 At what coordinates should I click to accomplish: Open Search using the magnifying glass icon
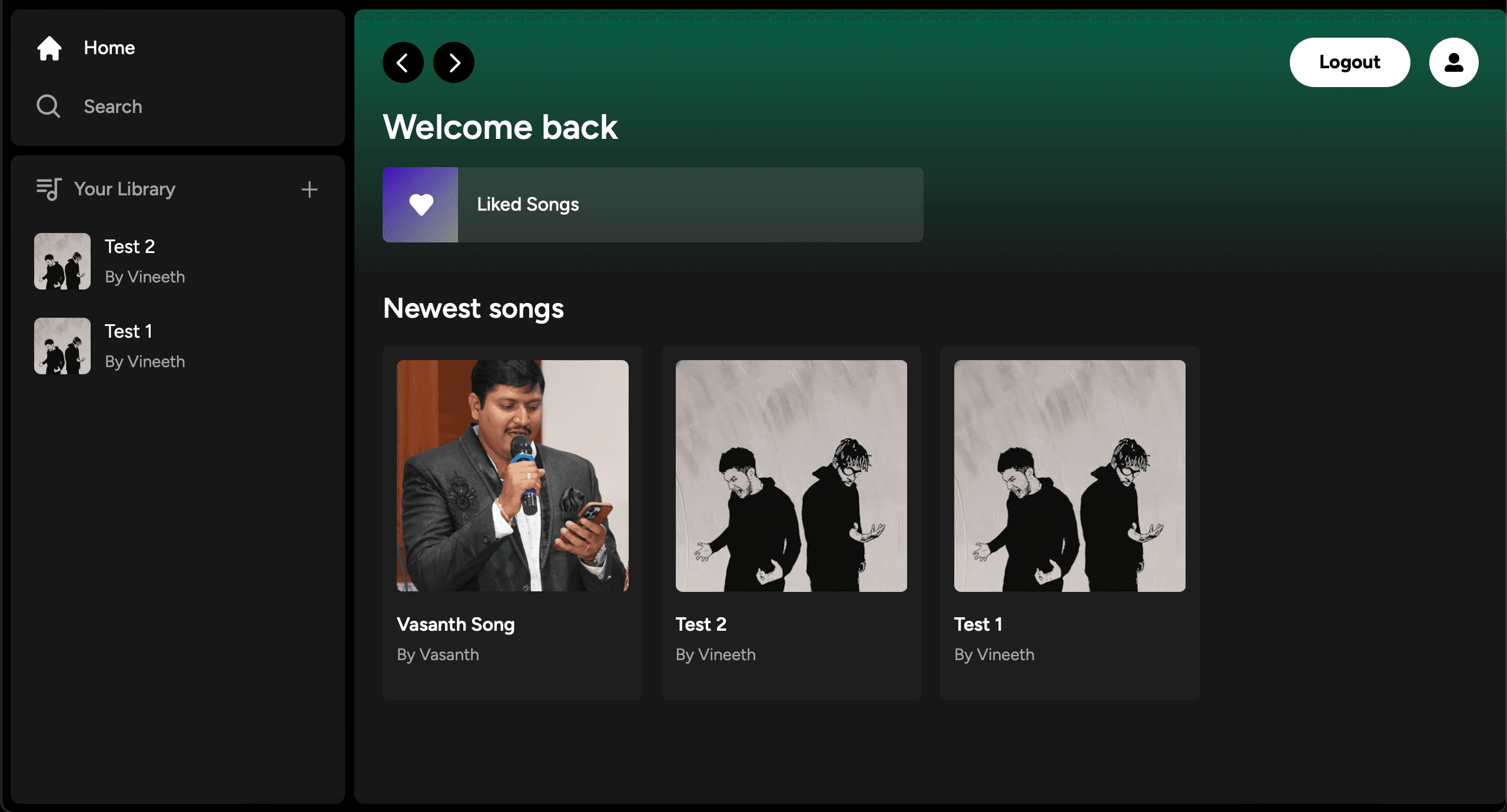tap(48, 107)
